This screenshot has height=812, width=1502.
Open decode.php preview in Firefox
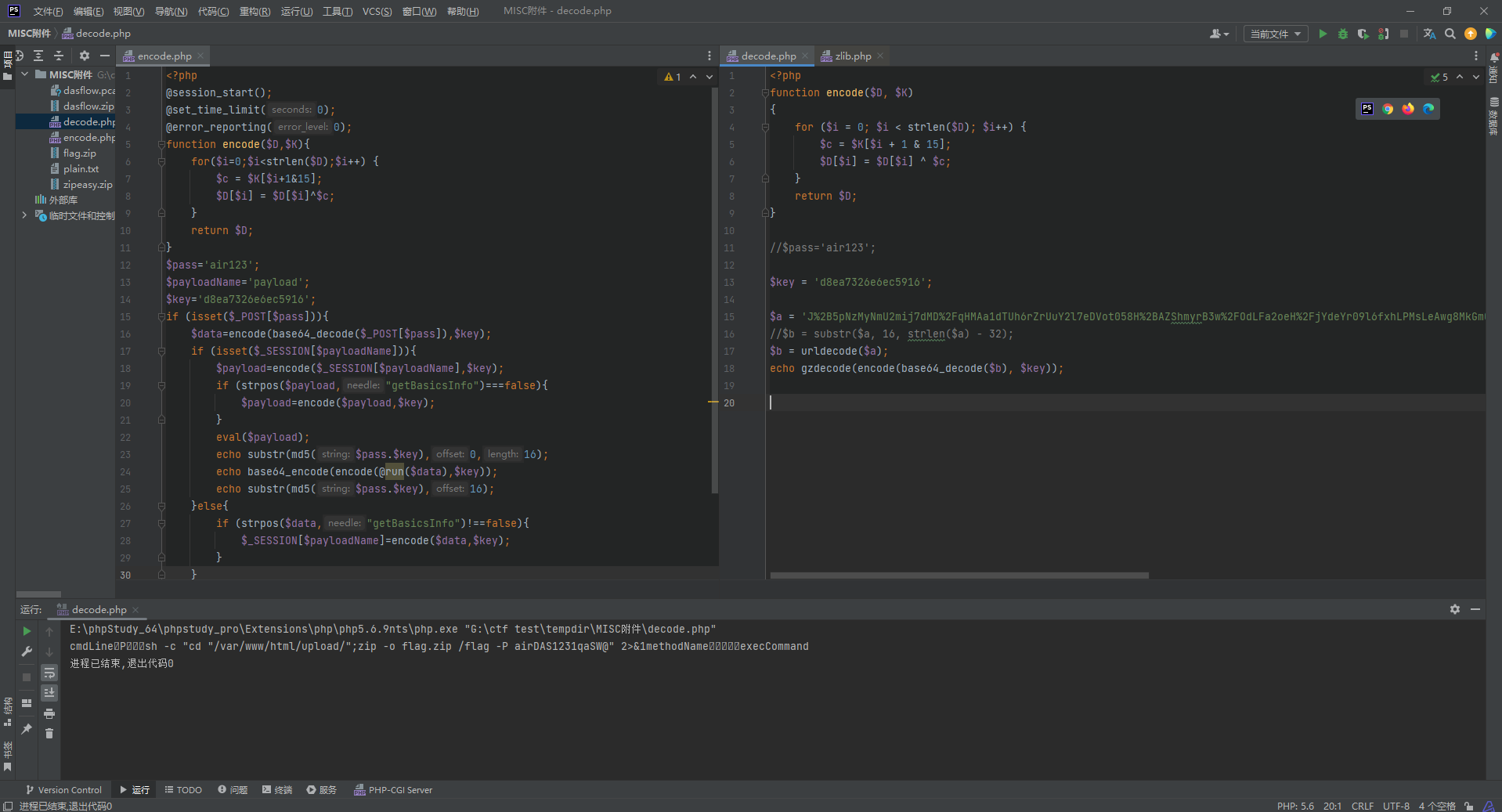tap(1408, 109)
